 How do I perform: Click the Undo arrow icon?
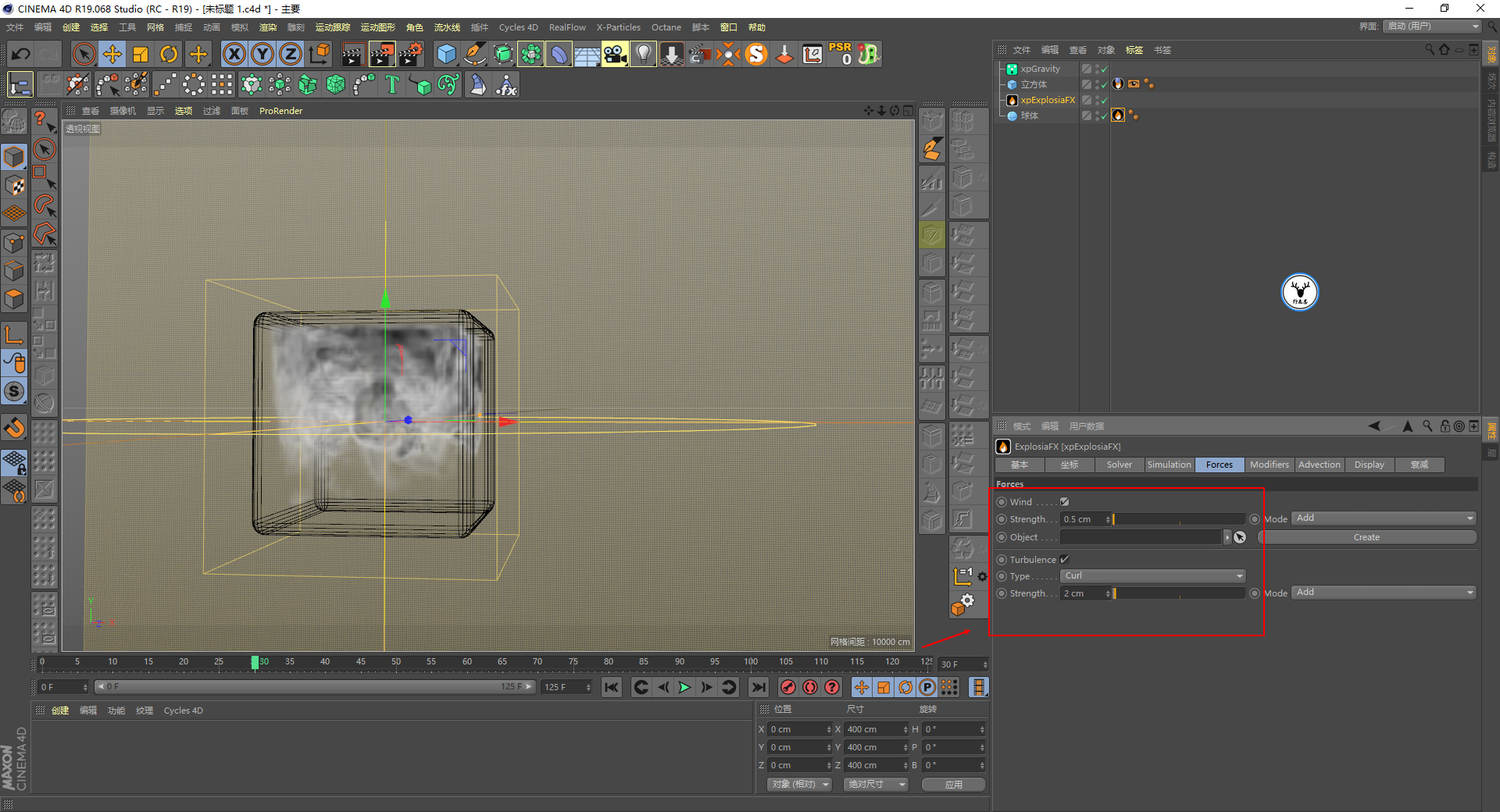pos(21,54)
